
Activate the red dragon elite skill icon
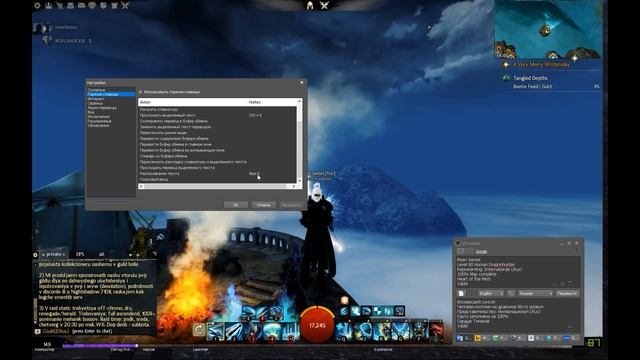point(436,331)
